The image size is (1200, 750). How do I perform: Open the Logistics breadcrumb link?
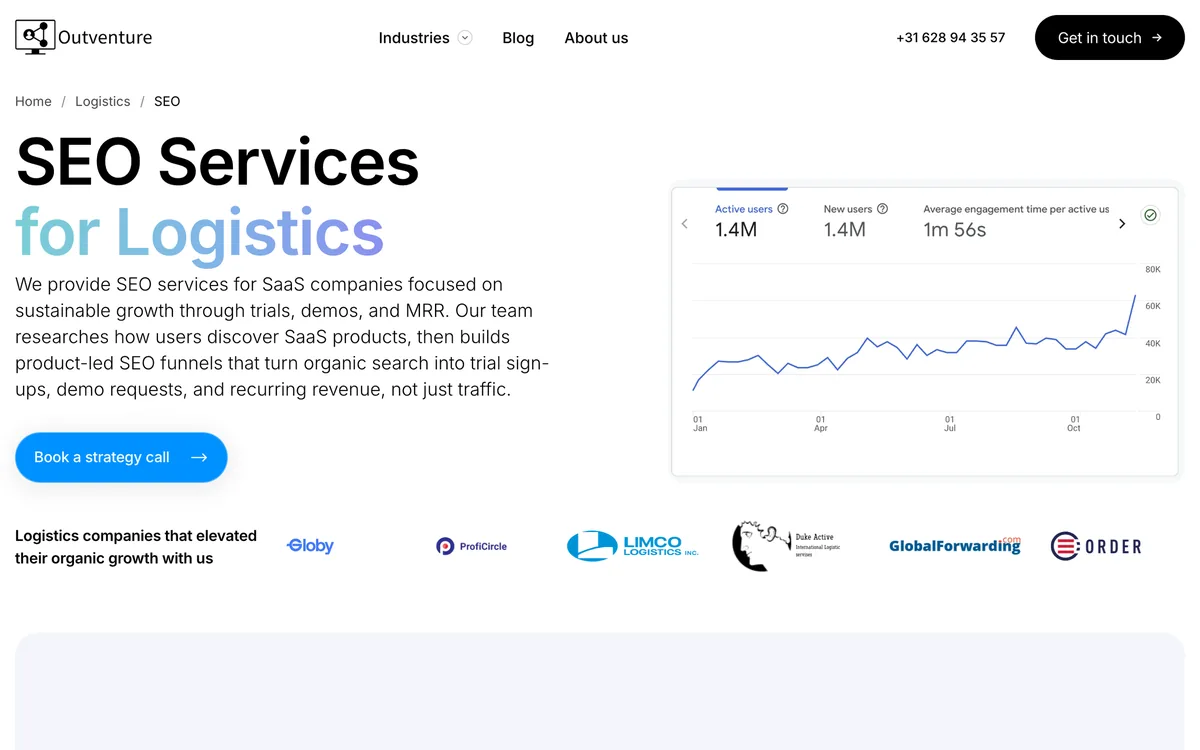point(103,101)
